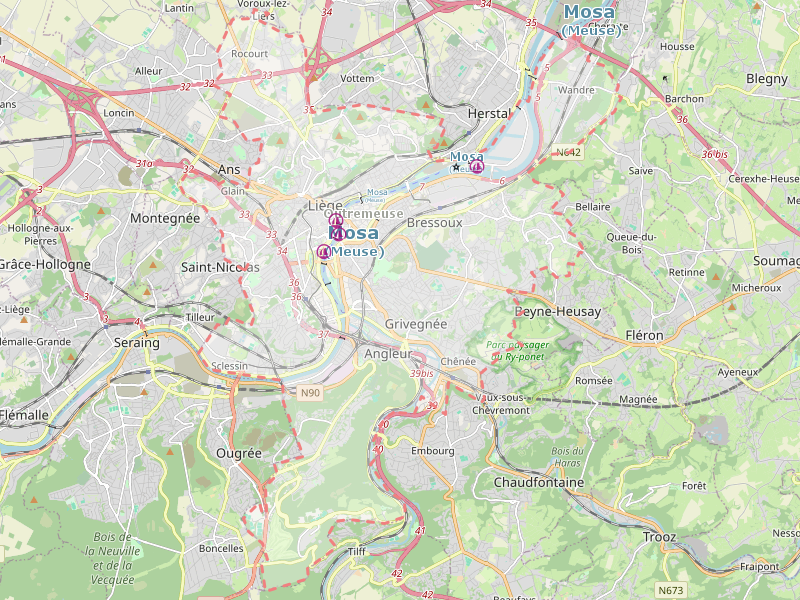Viewport: 800px width, 600px height.
Task: Select the Grâce-Hollogne town label
Action: (x=45, y=264)
